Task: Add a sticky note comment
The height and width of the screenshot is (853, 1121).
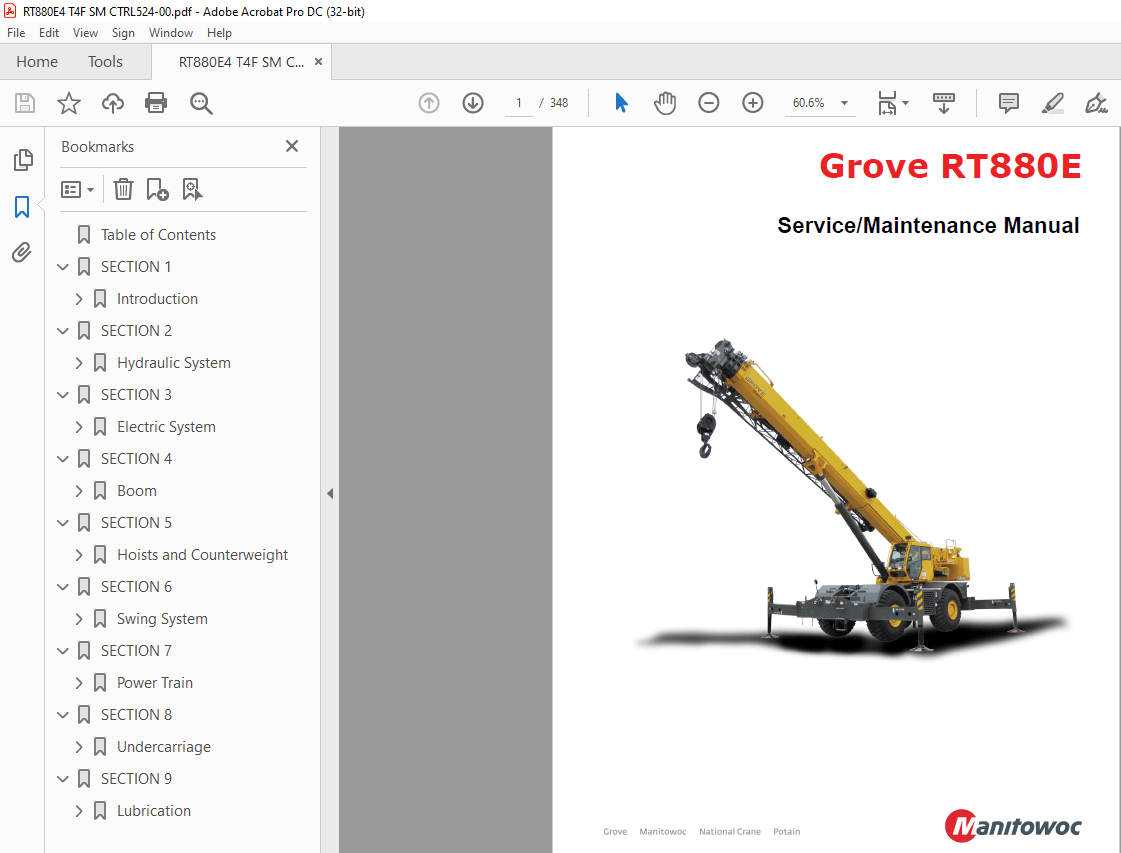Action: pyautogui.click(x=1007, y=102)
